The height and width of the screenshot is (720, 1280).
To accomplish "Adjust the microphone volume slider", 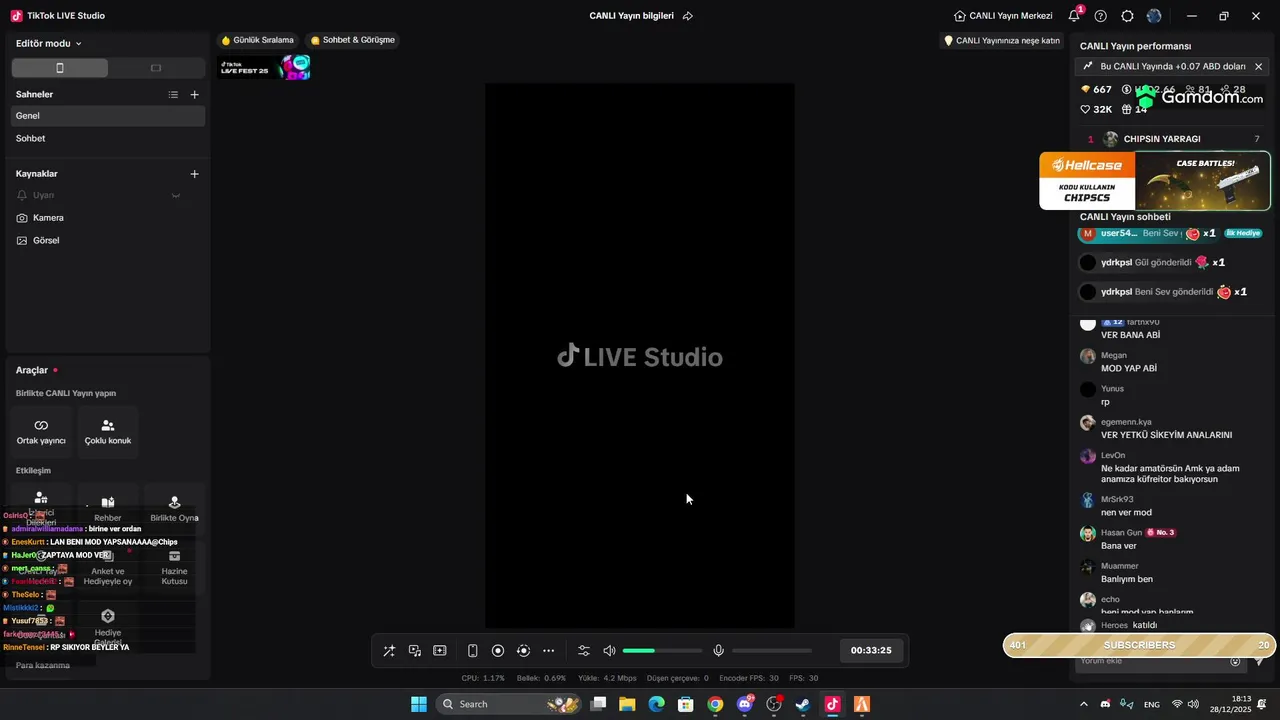I will [772, 651].
